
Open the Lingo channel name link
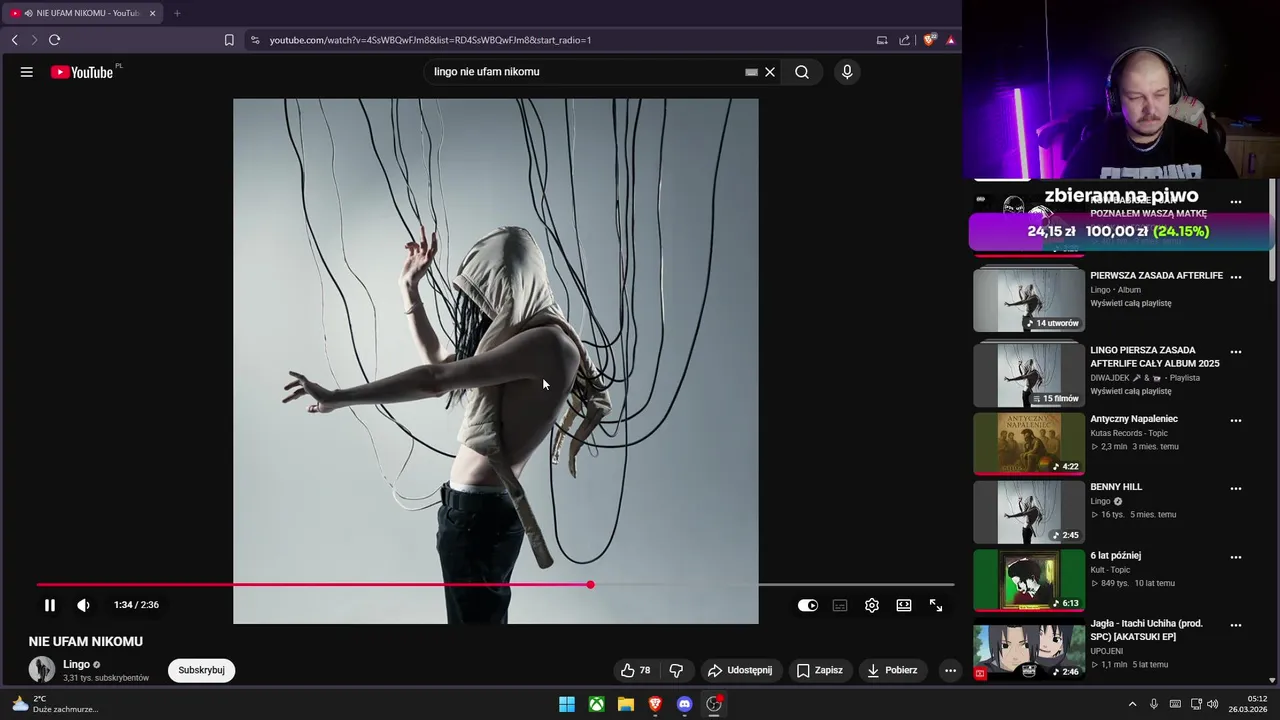(x=76, y=664)
